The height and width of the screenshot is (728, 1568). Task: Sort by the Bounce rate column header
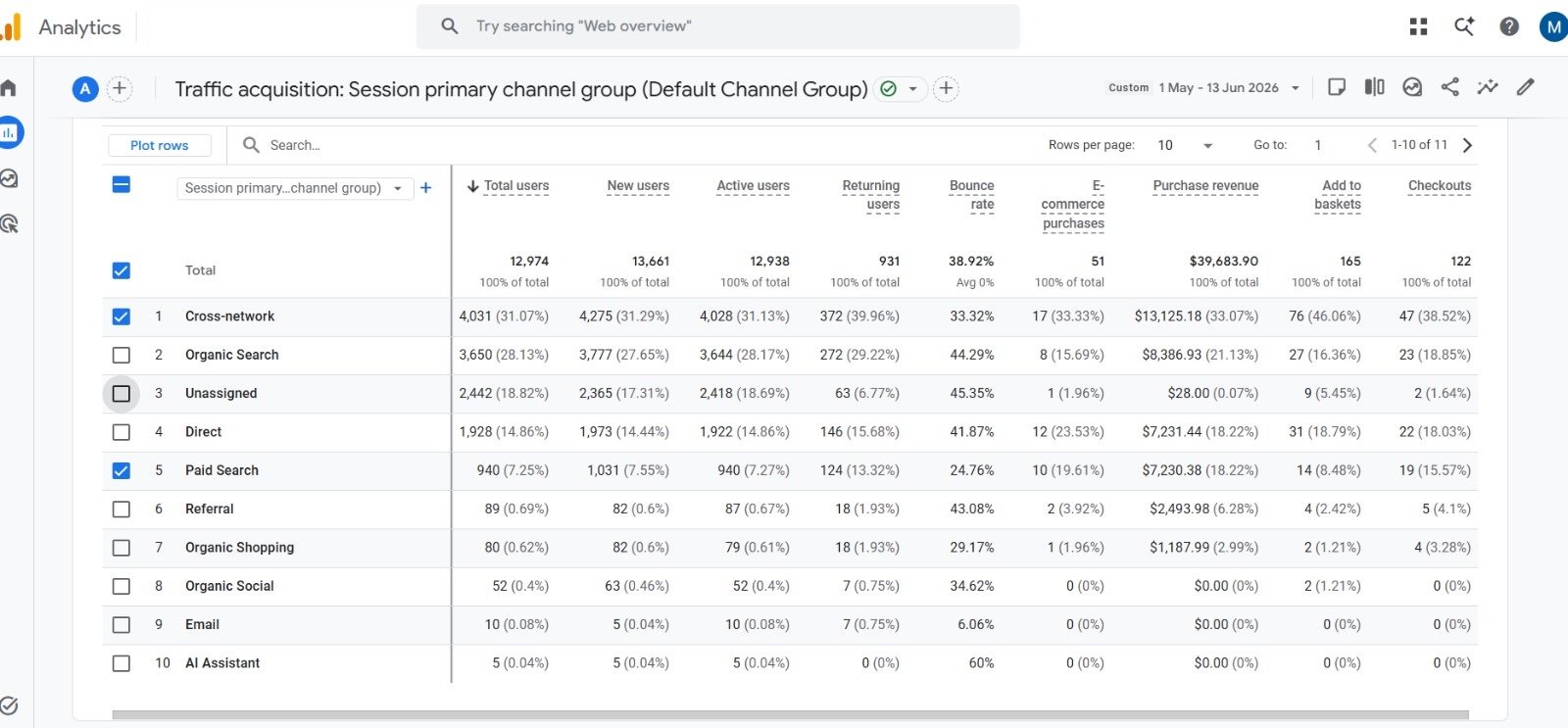point(971,195)
